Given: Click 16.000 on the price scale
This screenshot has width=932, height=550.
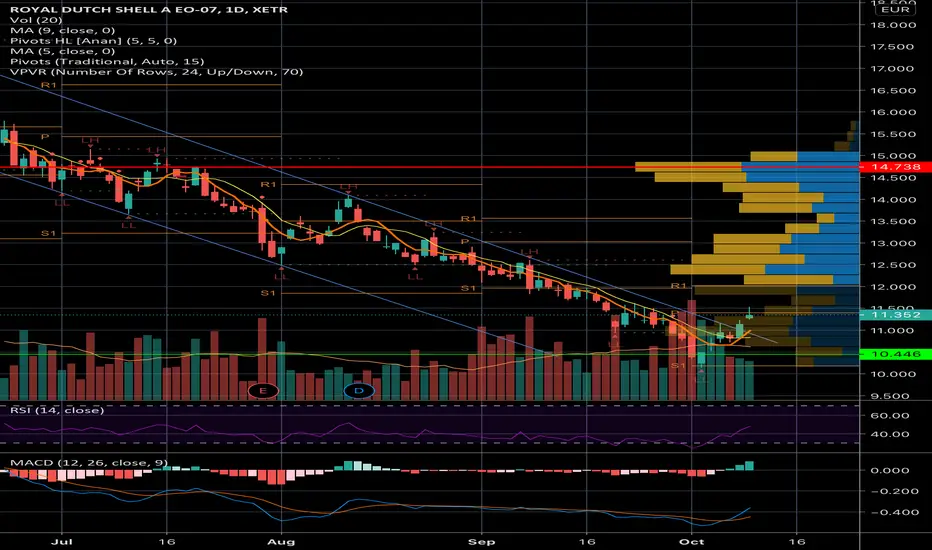Looking at the screenshot, I should point(892,112).
